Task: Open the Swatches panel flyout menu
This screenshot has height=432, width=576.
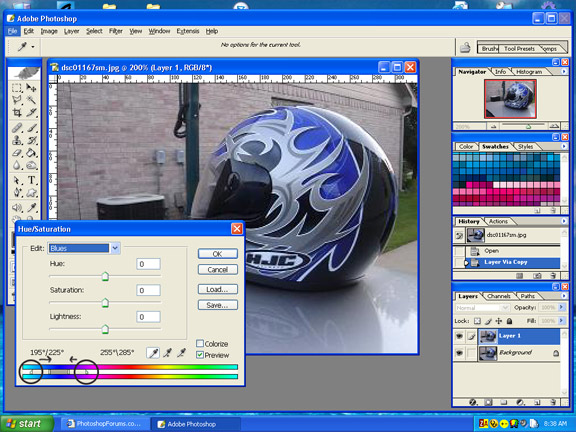Action: (564, 146)
